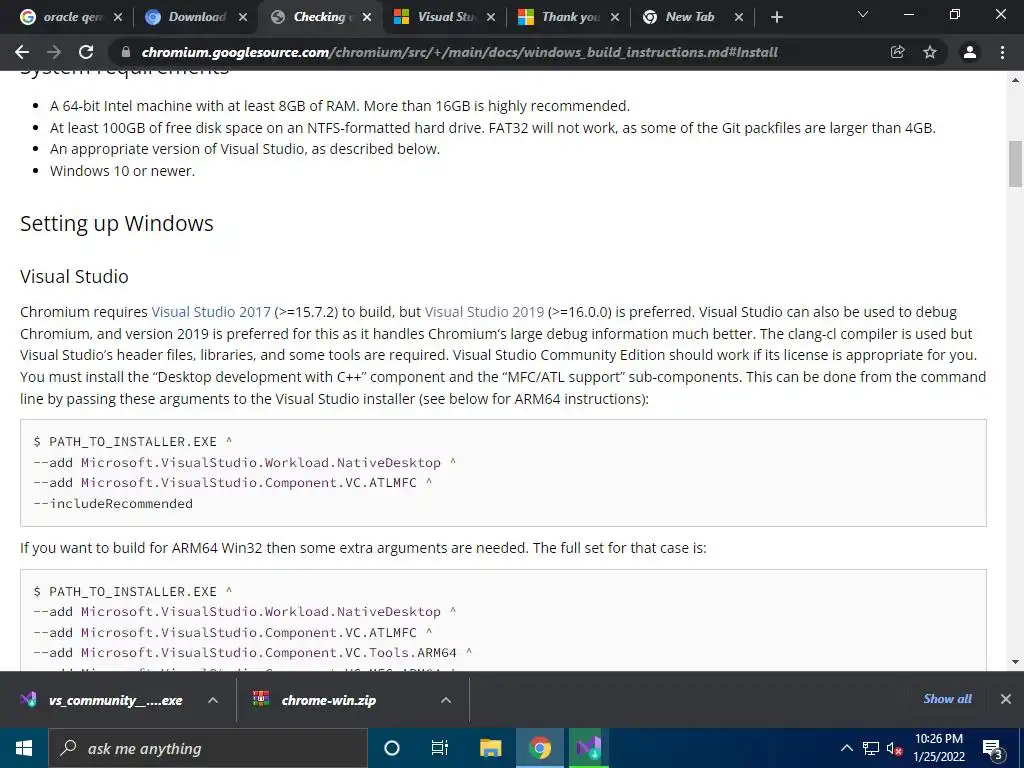Click the page vertical scrollbar thumb

pos(1015,163)
